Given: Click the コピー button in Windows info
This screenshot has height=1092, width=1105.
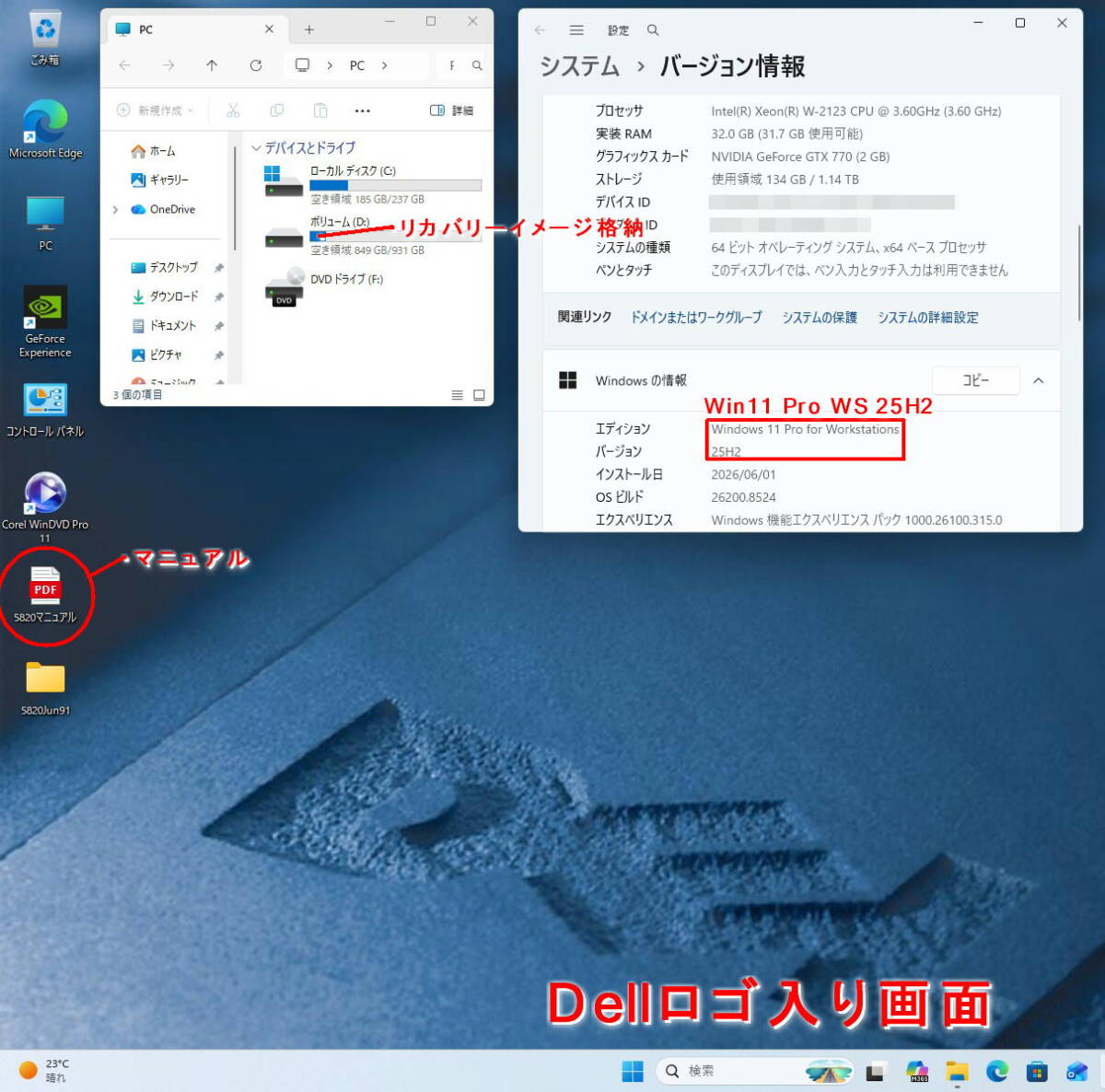Looking at the screenshot, I should [x=976, y=380].
